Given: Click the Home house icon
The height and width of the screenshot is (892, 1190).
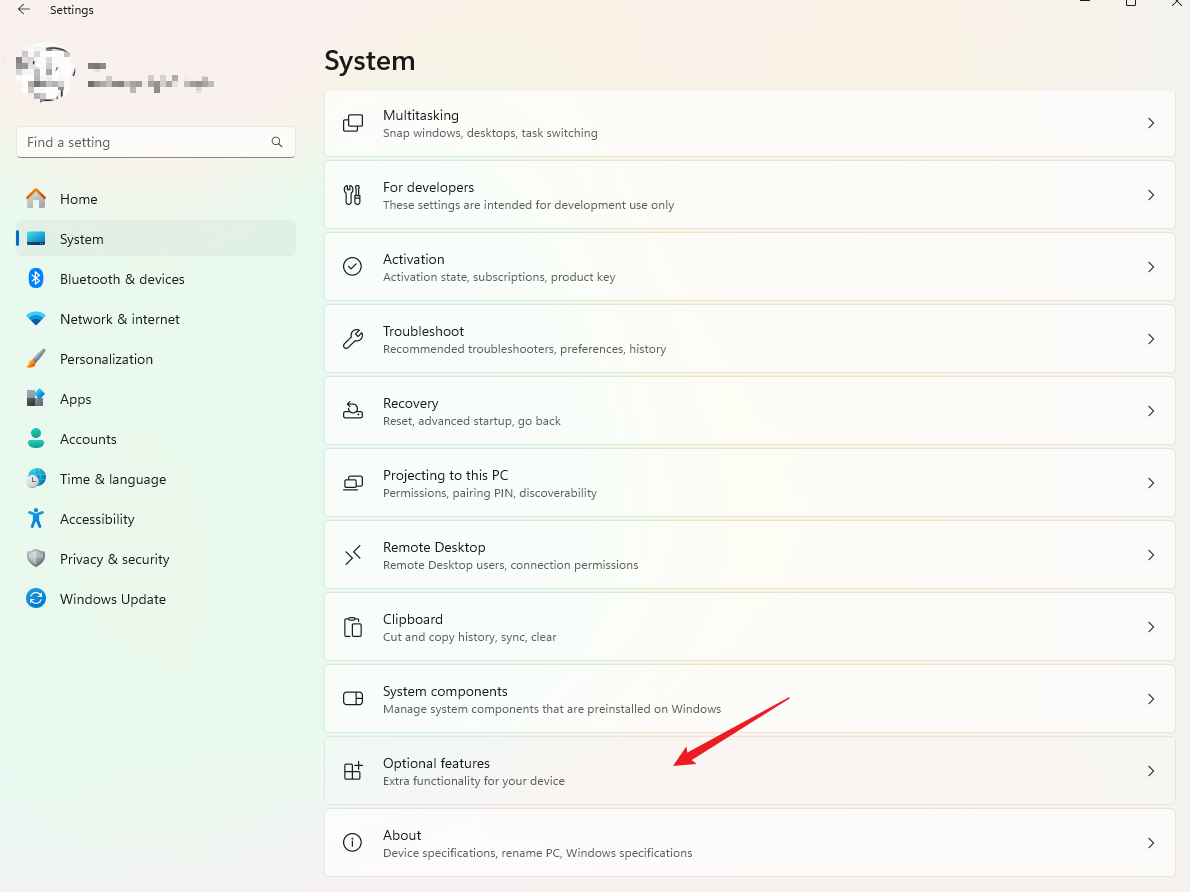Looking at the screenshot, I should tap(36, 198).
